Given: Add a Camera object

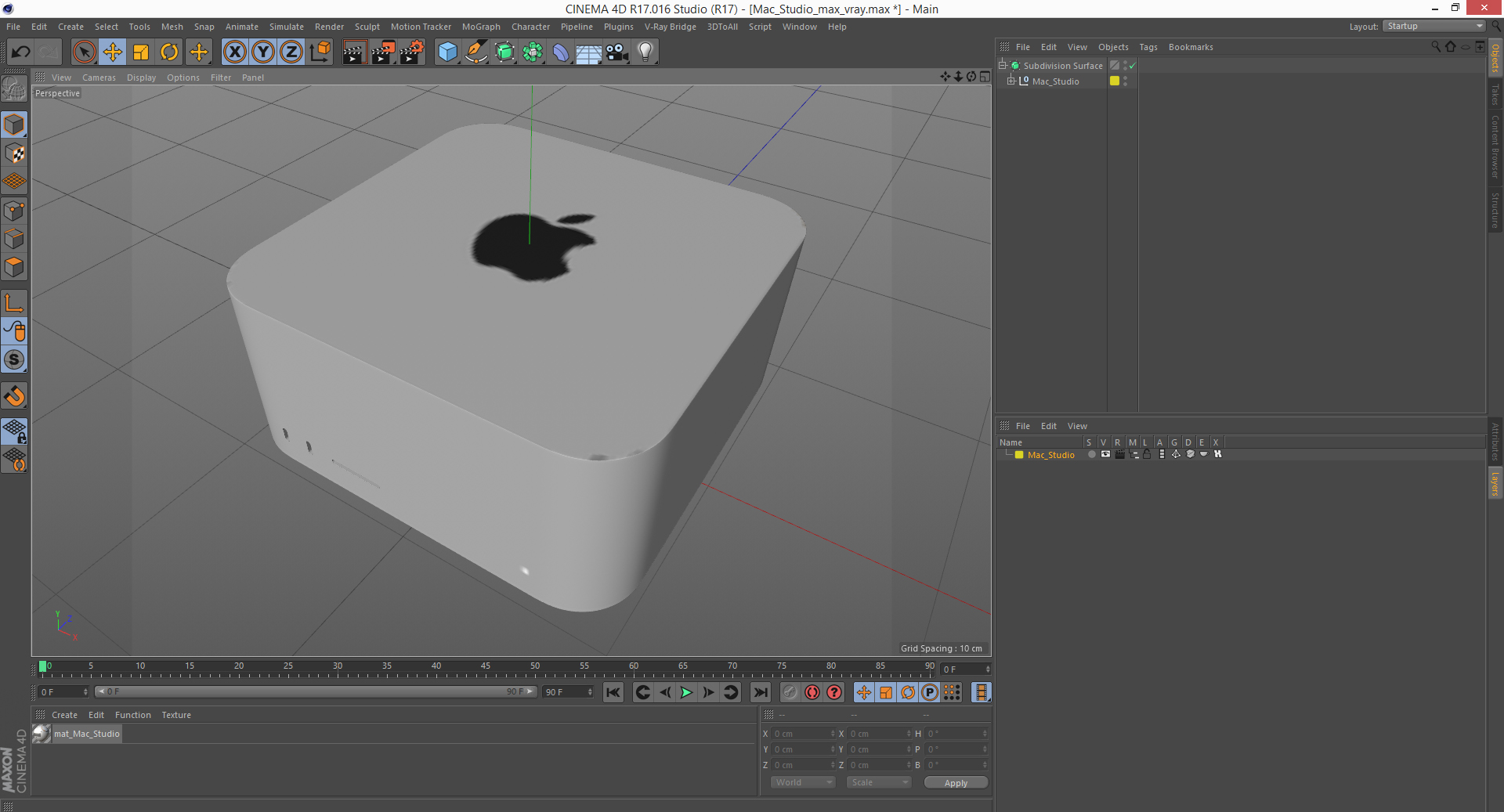Looking at the screenshot, I should click(x=616, y=52).
